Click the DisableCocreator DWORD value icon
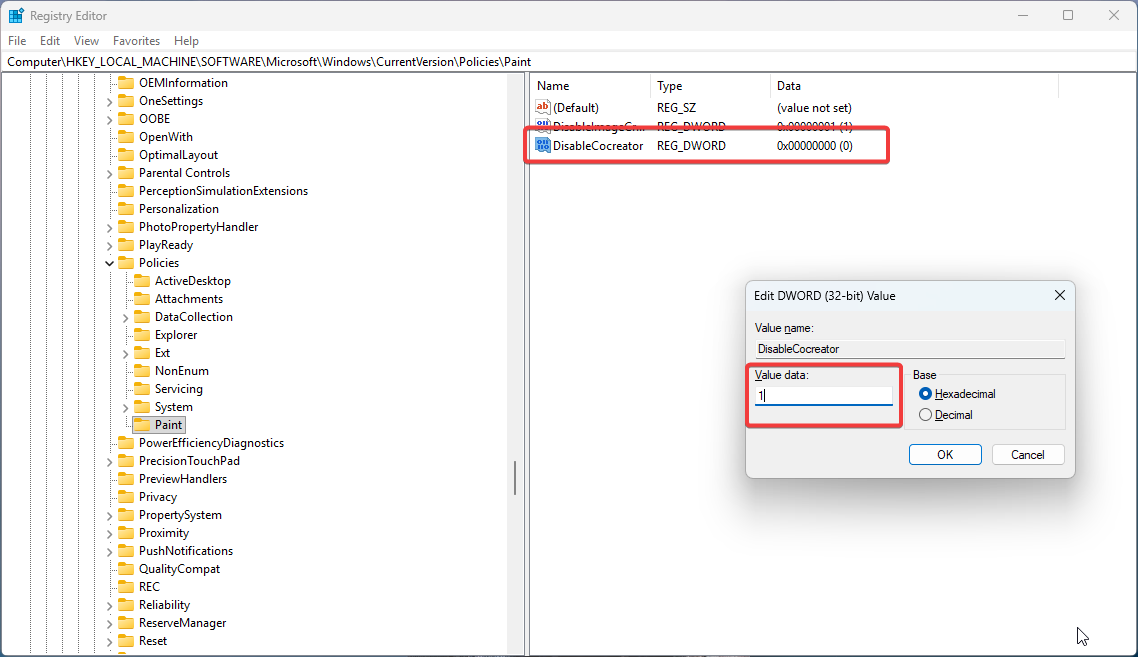This screenshot has height=657, width=1138. coord(543,145)
